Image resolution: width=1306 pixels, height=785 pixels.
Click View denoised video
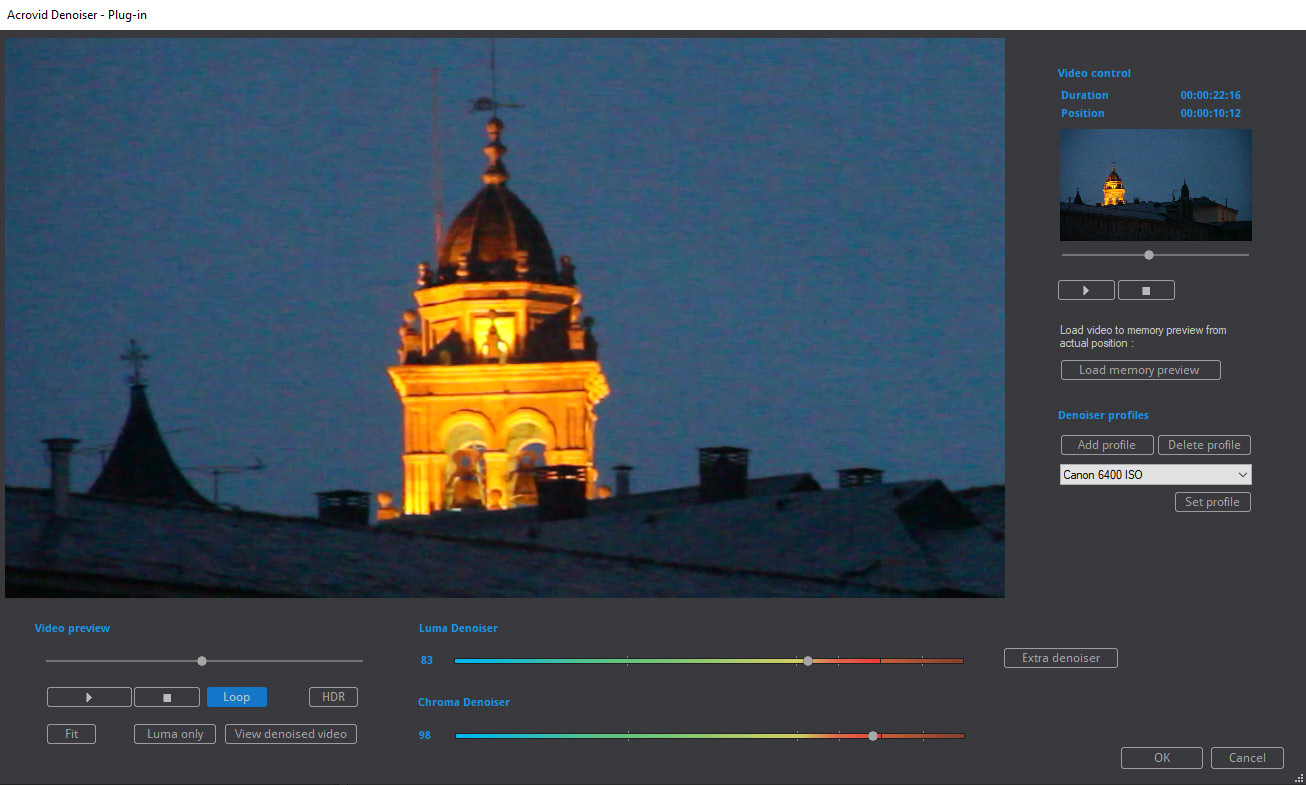291,734
